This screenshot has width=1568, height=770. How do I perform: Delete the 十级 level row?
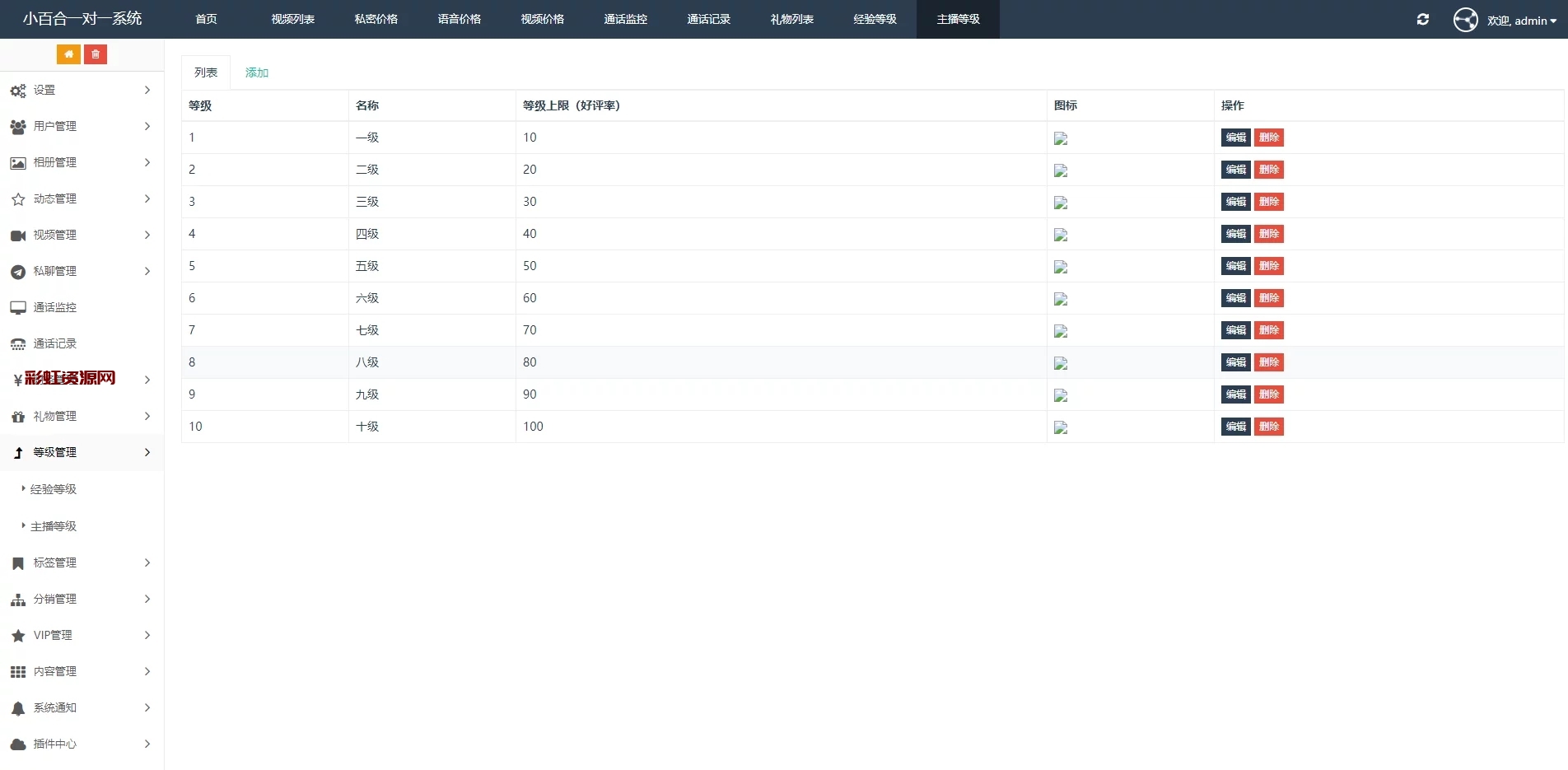pyautogui.click(x=1268, y=427)
